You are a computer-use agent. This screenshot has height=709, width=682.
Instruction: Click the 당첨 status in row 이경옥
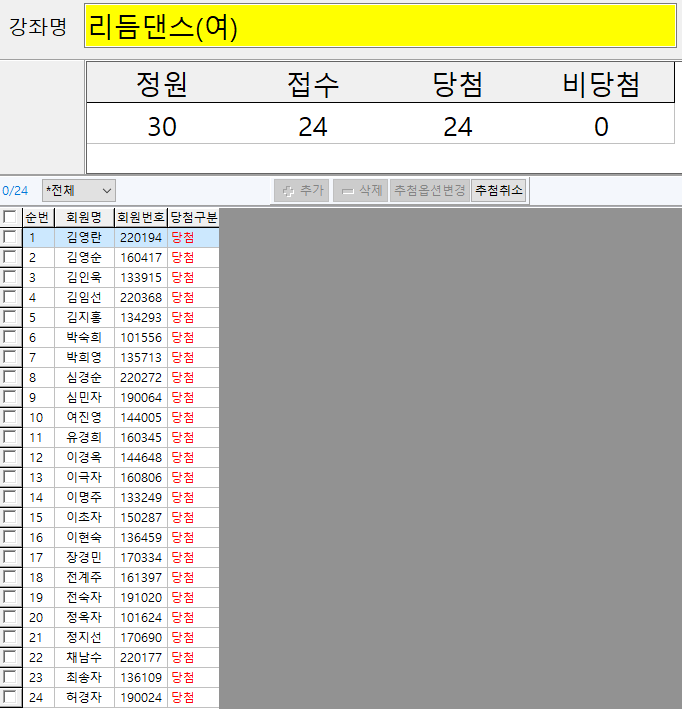(x=183, y=457)
